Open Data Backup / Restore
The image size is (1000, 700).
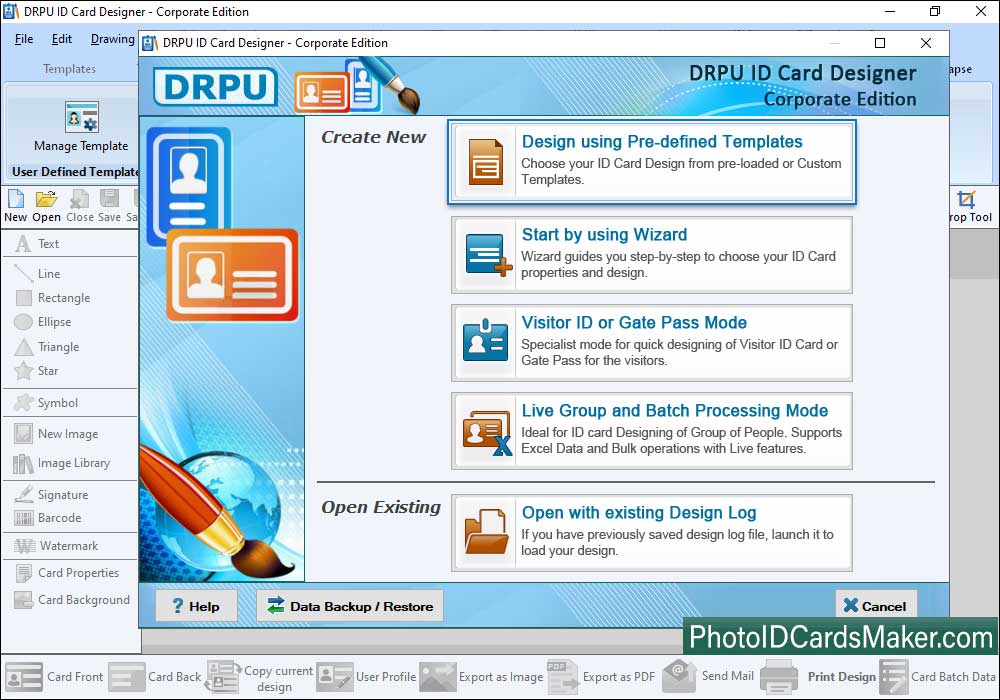tap(349, 606)
